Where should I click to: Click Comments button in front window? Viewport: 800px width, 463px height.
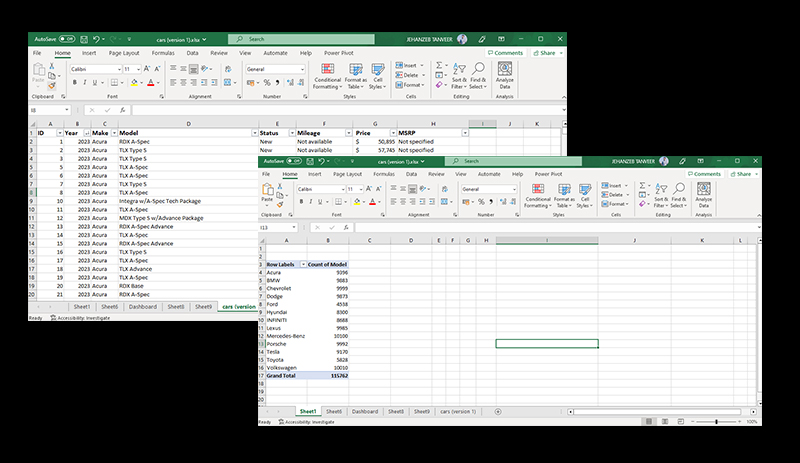(x=704, y=174)
